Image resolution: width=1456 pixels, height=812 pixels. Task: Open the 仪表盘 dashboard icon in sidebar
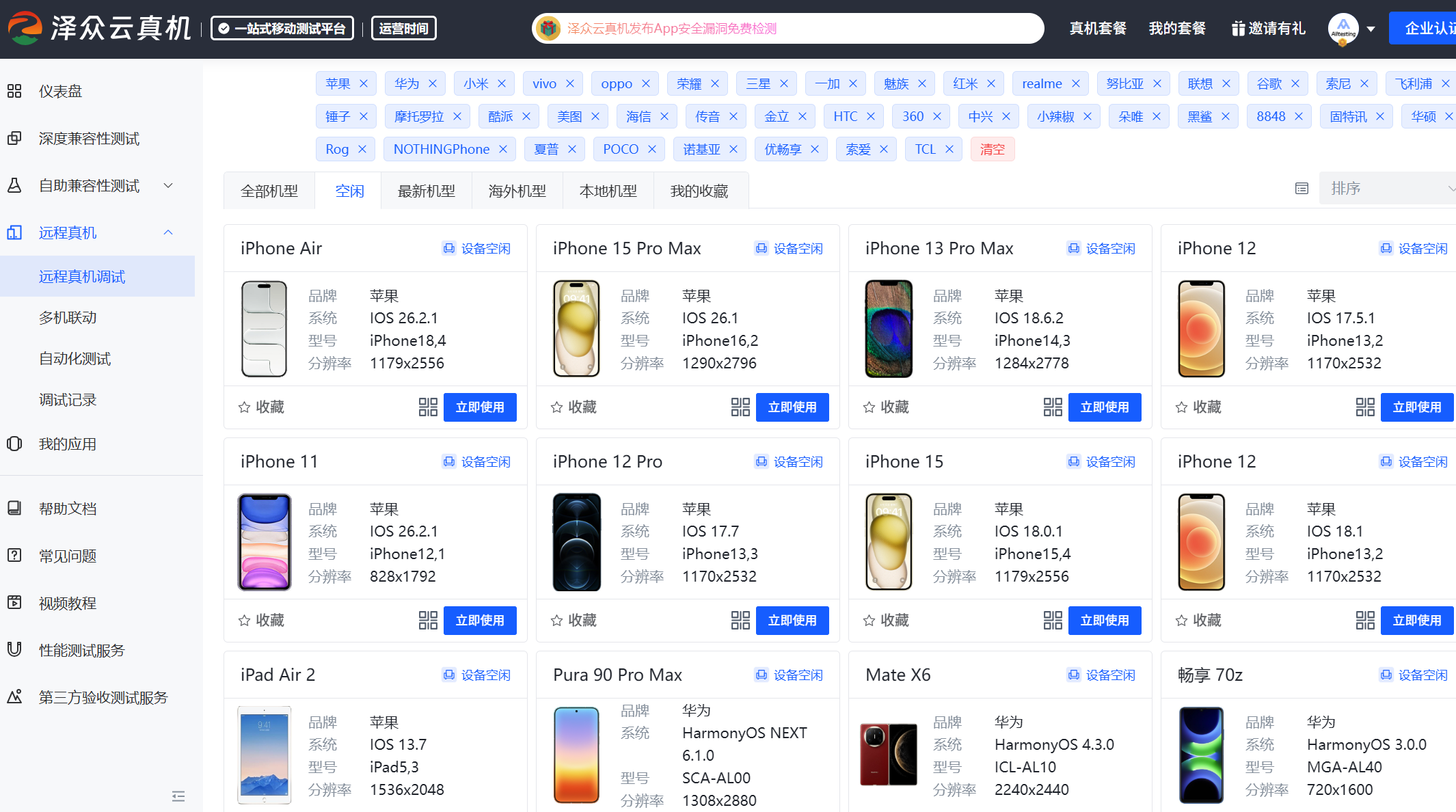[14, 91]
